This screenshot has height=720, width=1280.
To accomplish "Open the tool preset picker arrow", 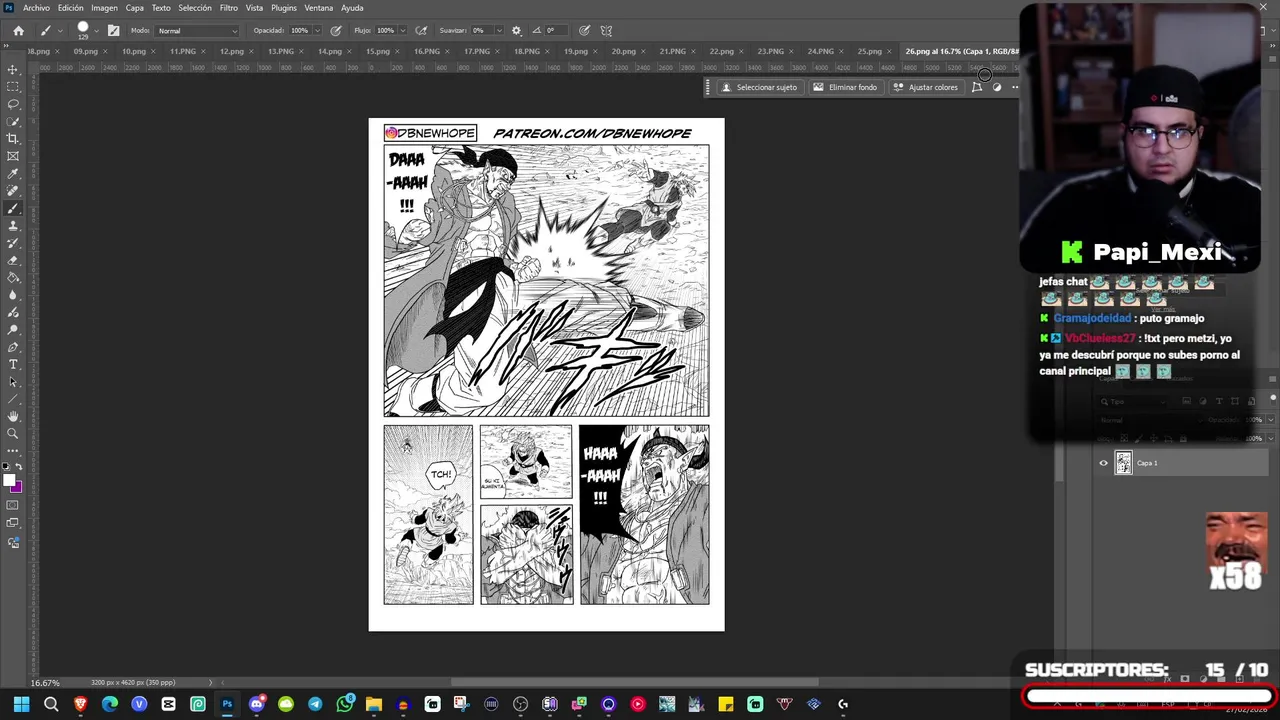I will coord(60,31).
